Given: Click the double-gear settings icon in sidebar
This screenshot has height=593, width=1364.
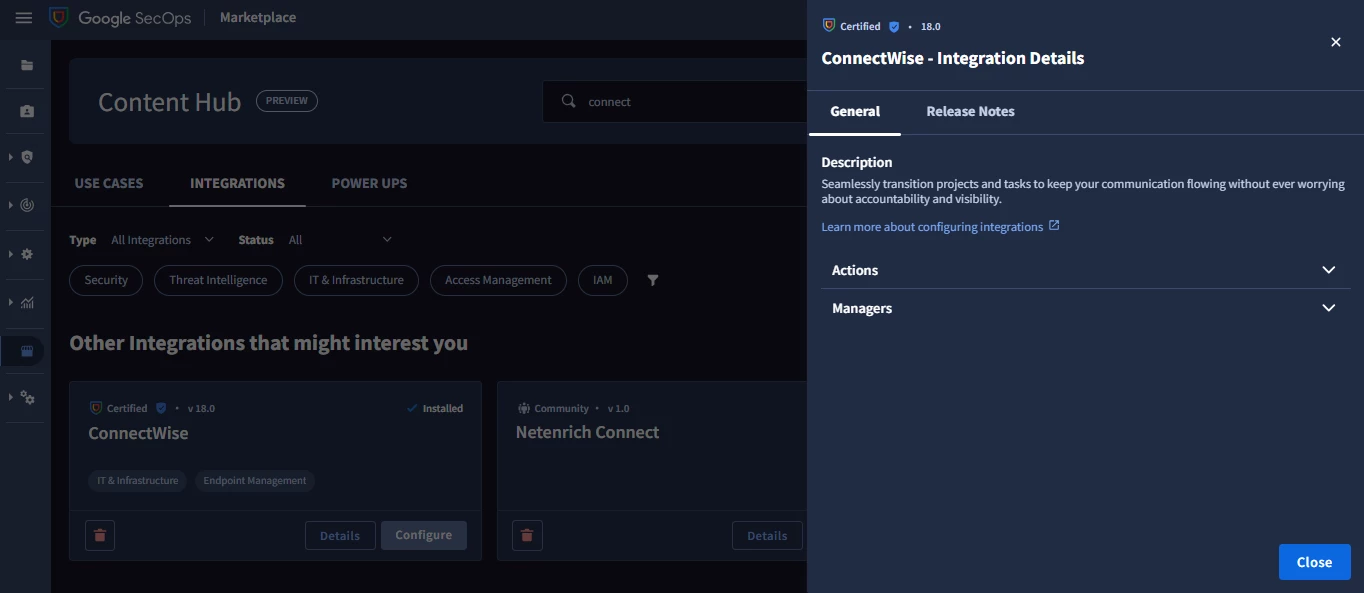Looking at the screenshot, I should coord(27,398).
